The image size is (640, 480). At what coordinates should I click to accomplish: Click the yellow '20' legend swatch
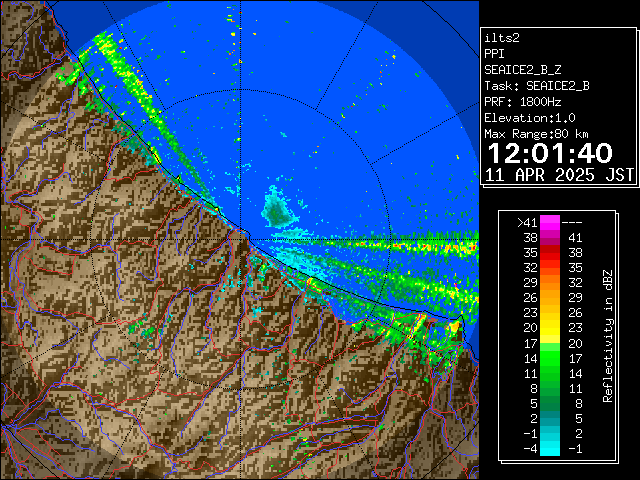pyautogui.click(x=550, y=328)
